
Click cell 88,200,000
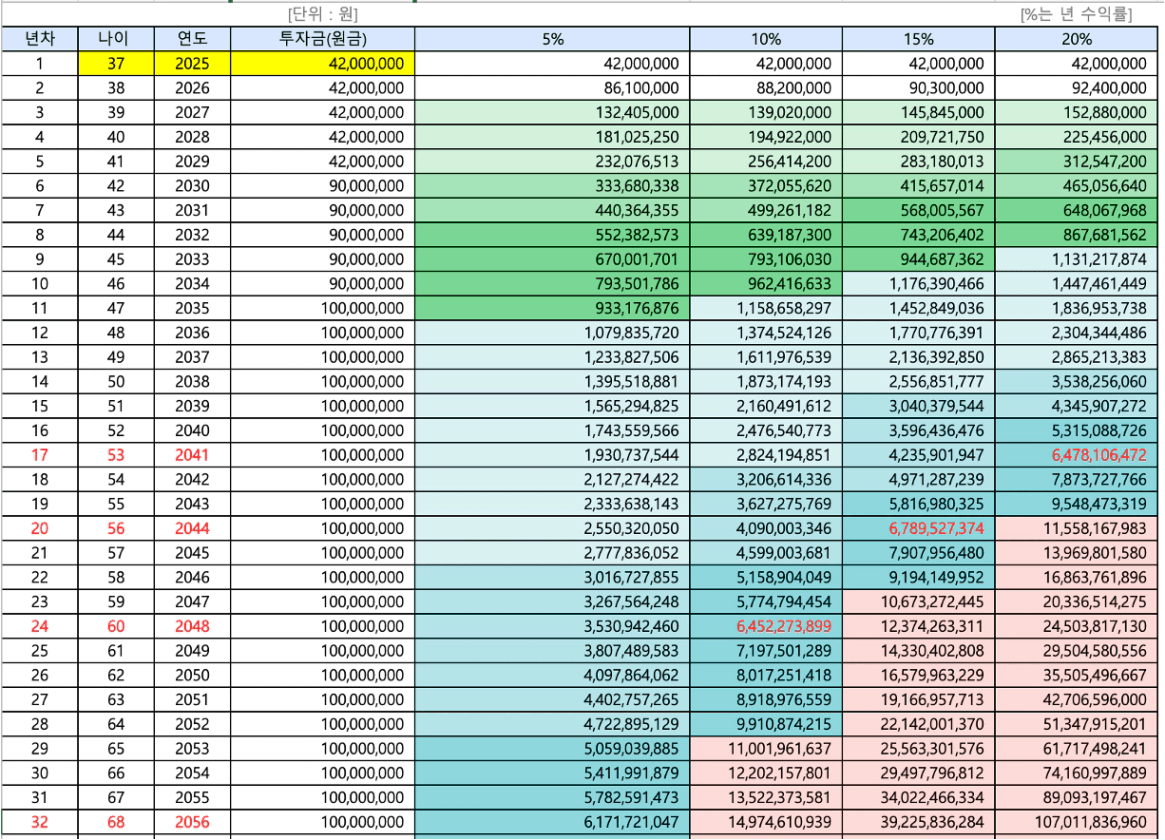click(x=766, y=88)
